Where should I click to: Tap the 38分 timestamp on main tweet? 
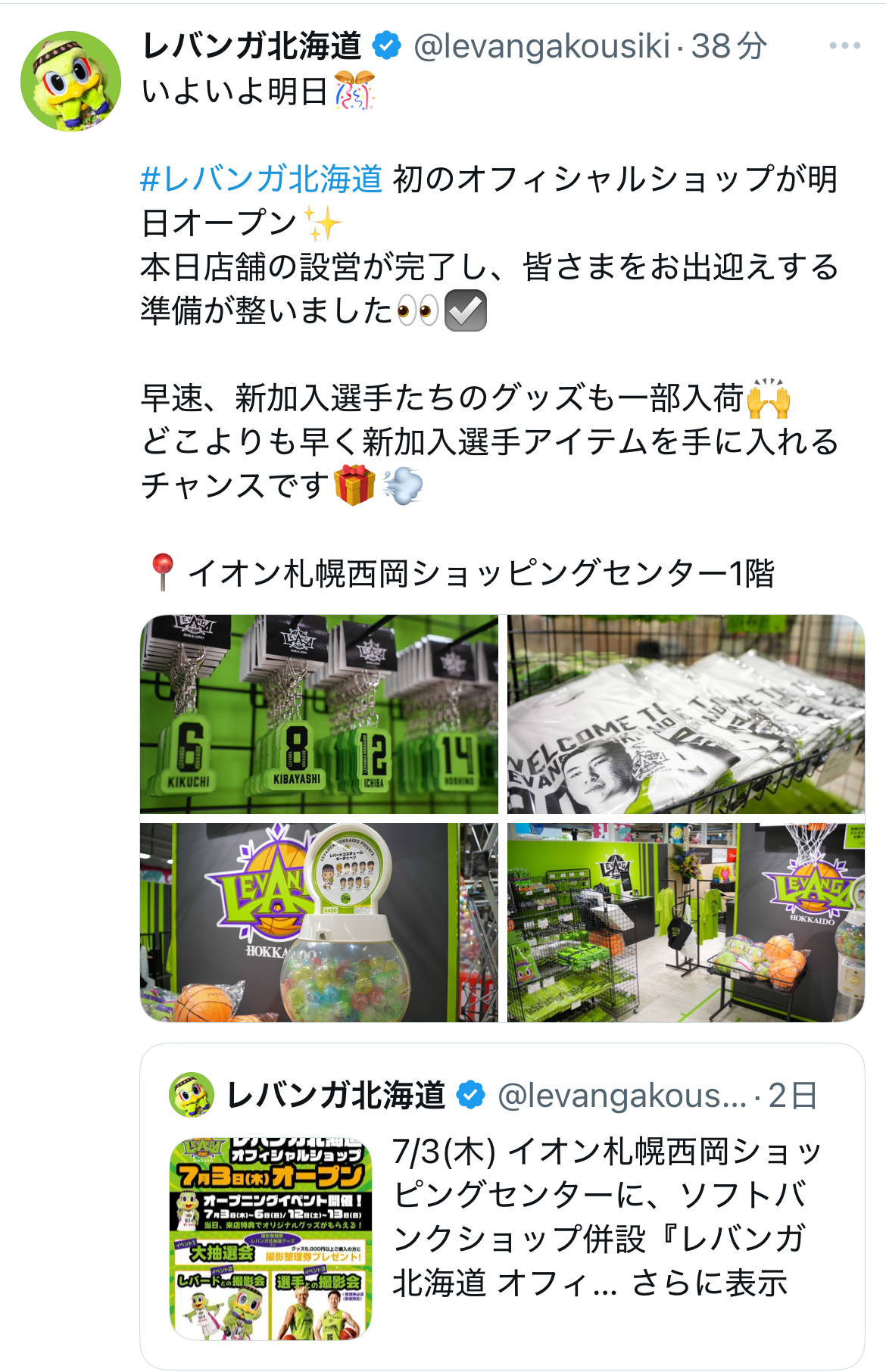click(x=728, y=46)
